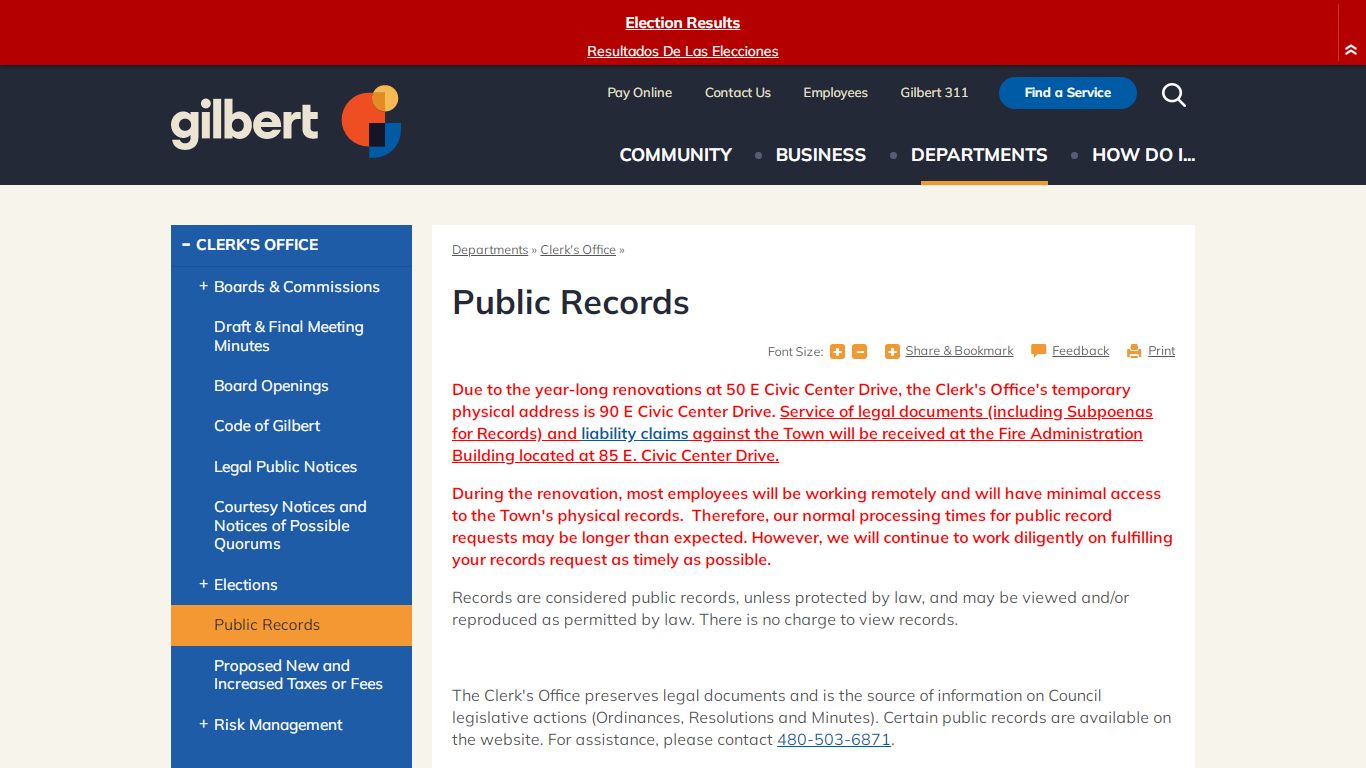Screen dimensions: 1366x768
Task: Collapse the Clerk's Office sidebar section
Action: click(186, 244)
